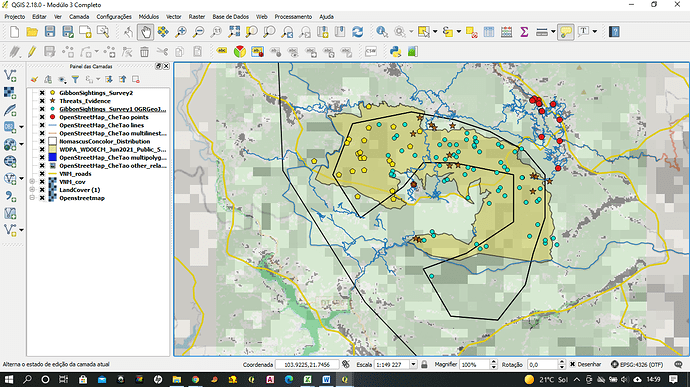Click the WDPA layer yellow color swatch
The width and height of the screenshot is (690, 387).
tap(52, 149)
